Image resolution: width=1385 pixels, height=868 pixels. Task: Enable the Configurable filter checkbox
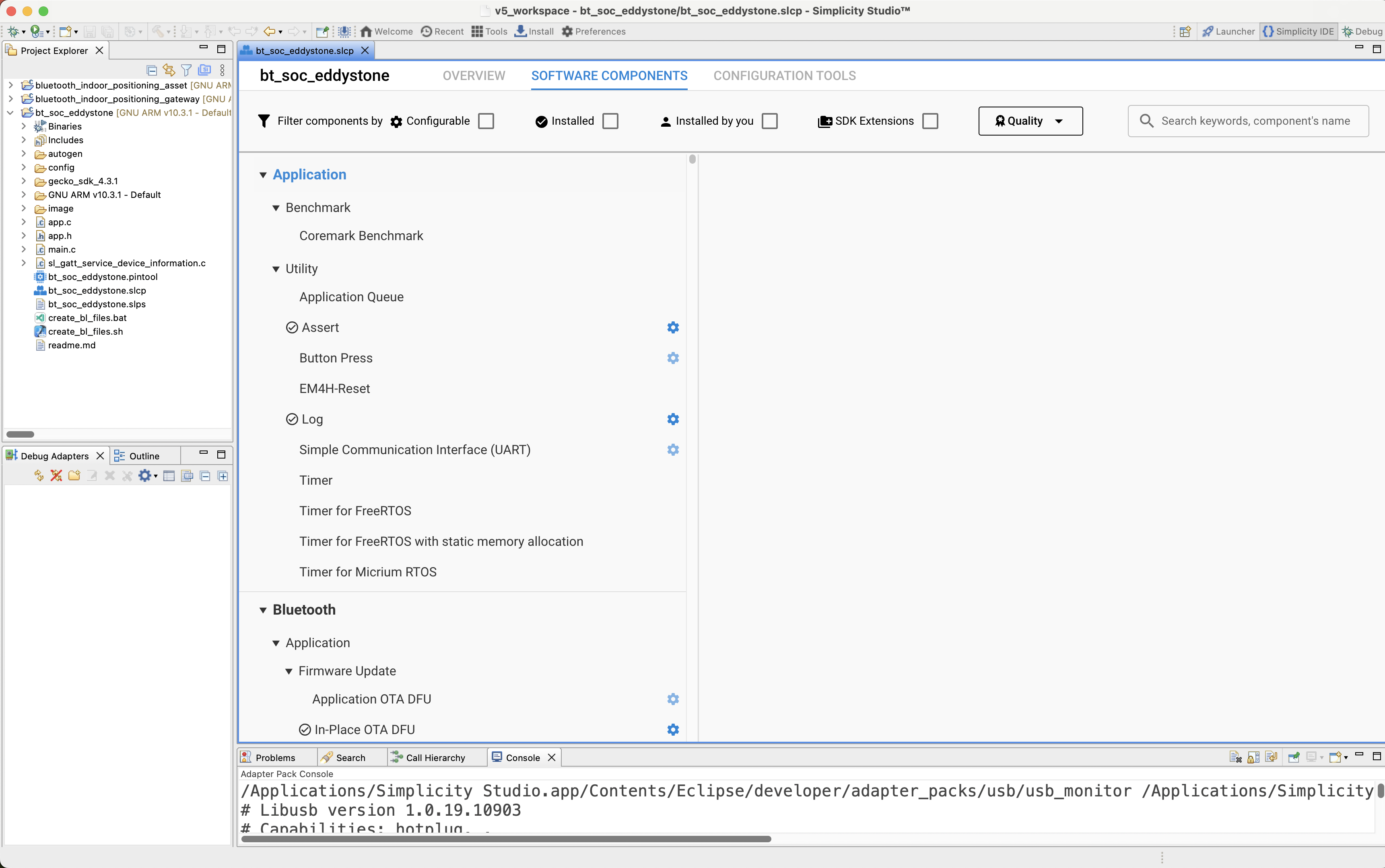[x=486, y=121]
